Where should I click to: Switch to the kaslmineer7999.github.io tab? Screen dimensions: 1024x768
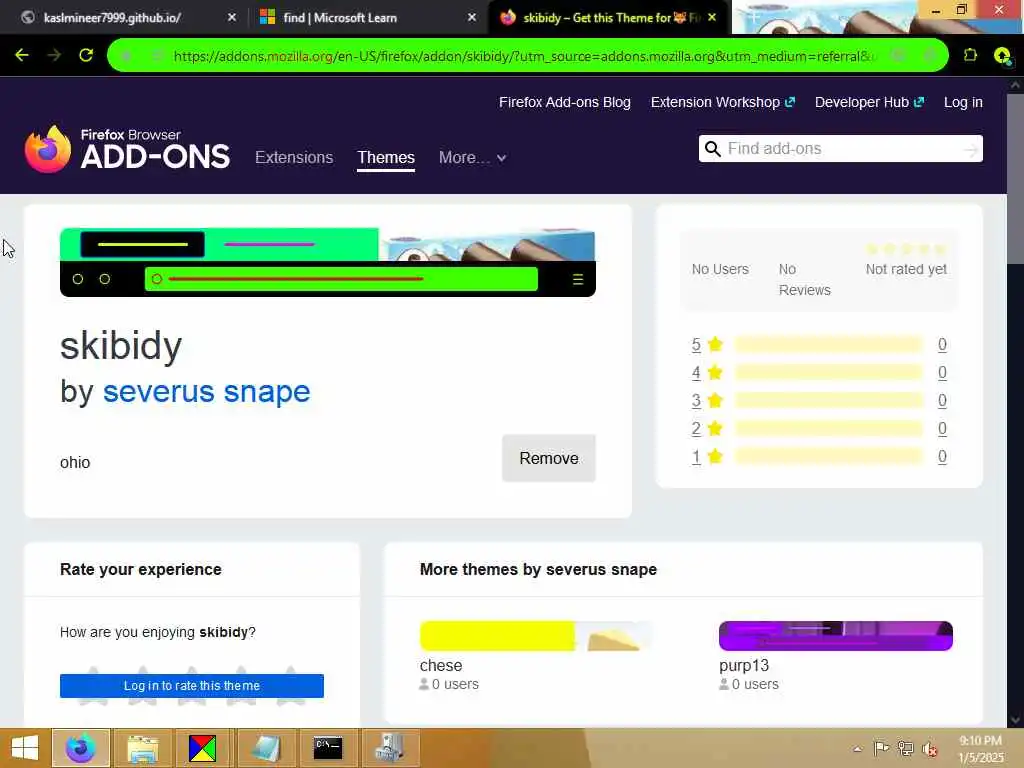pos(124,18)
